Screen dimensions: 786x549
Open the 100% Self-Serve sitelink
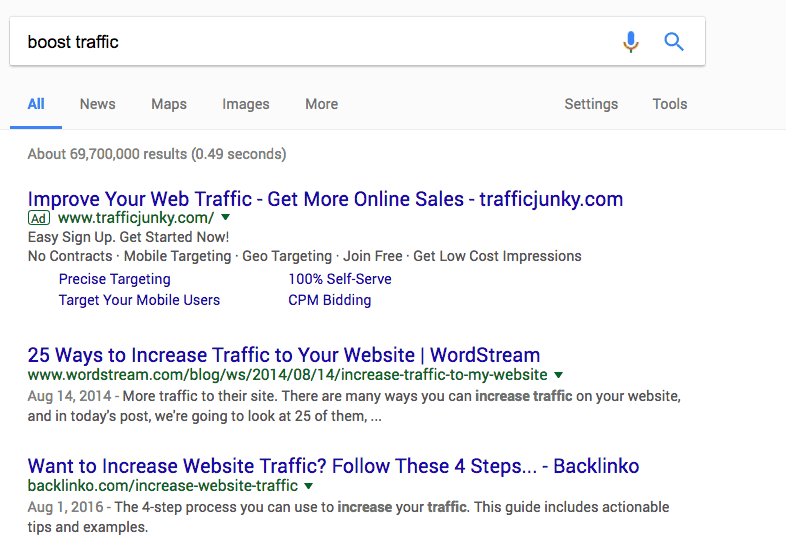[339, 279]
